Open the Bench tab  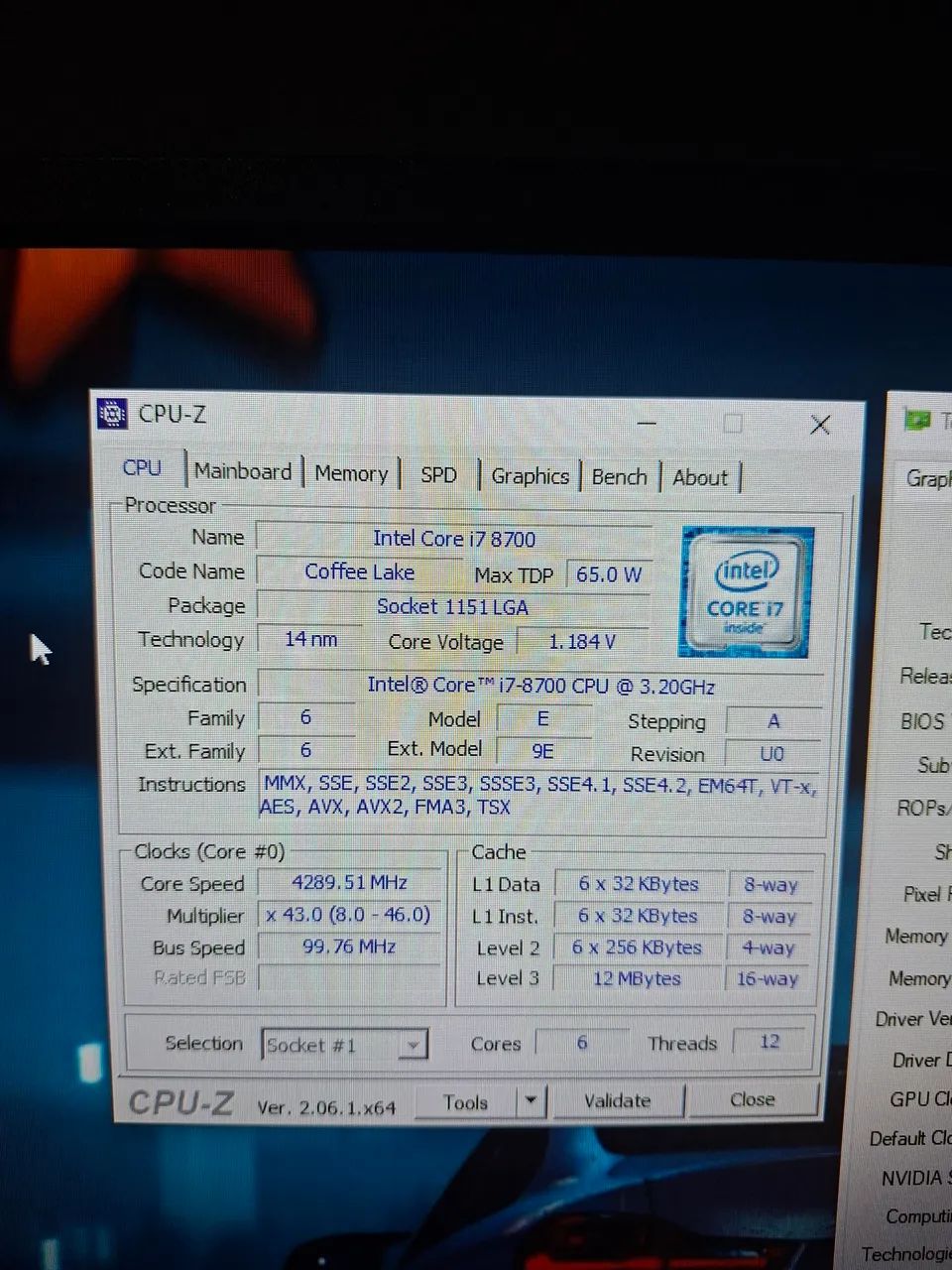click(x=619, y=477)
